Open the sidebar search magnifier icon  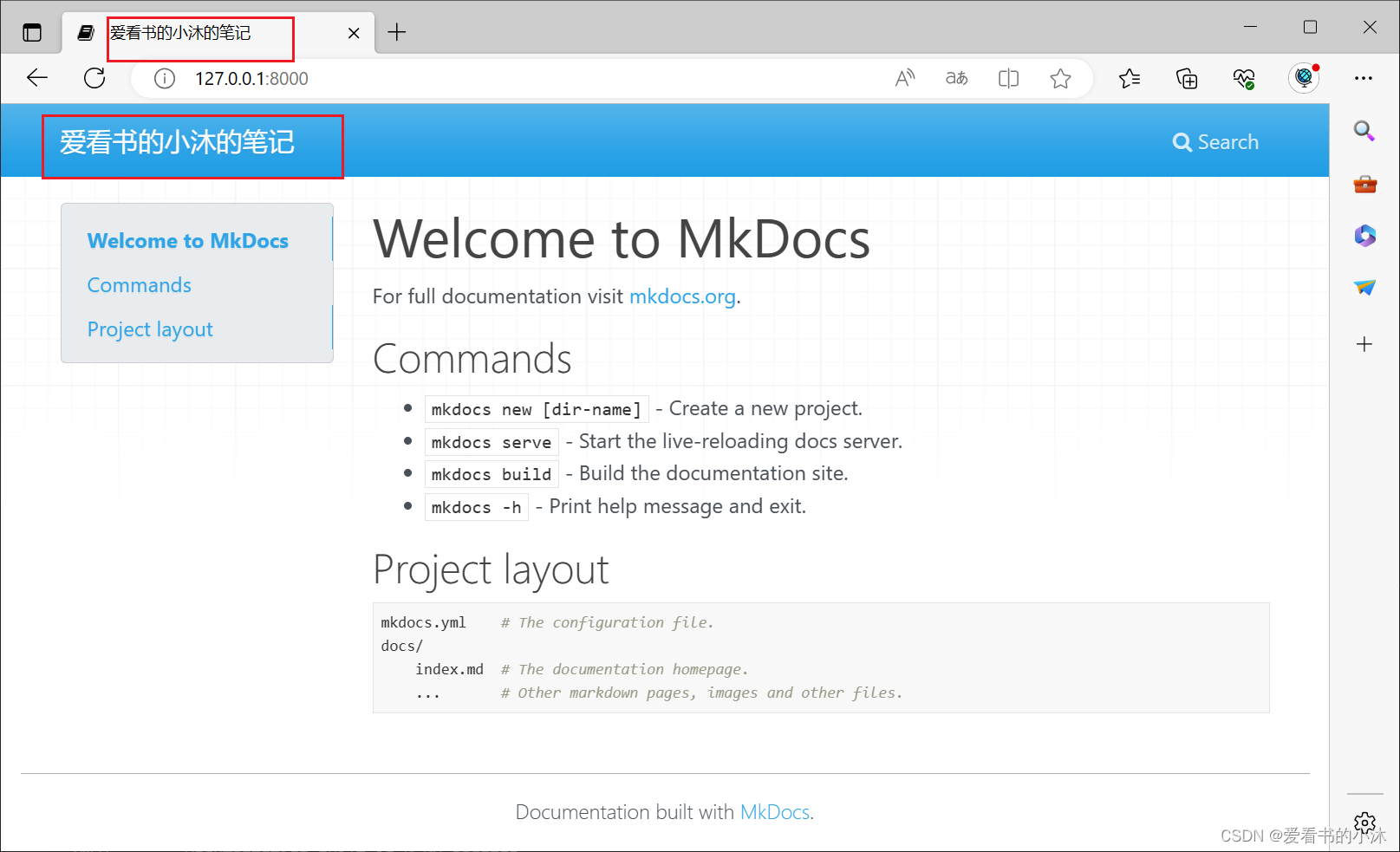pos(1364,131)
